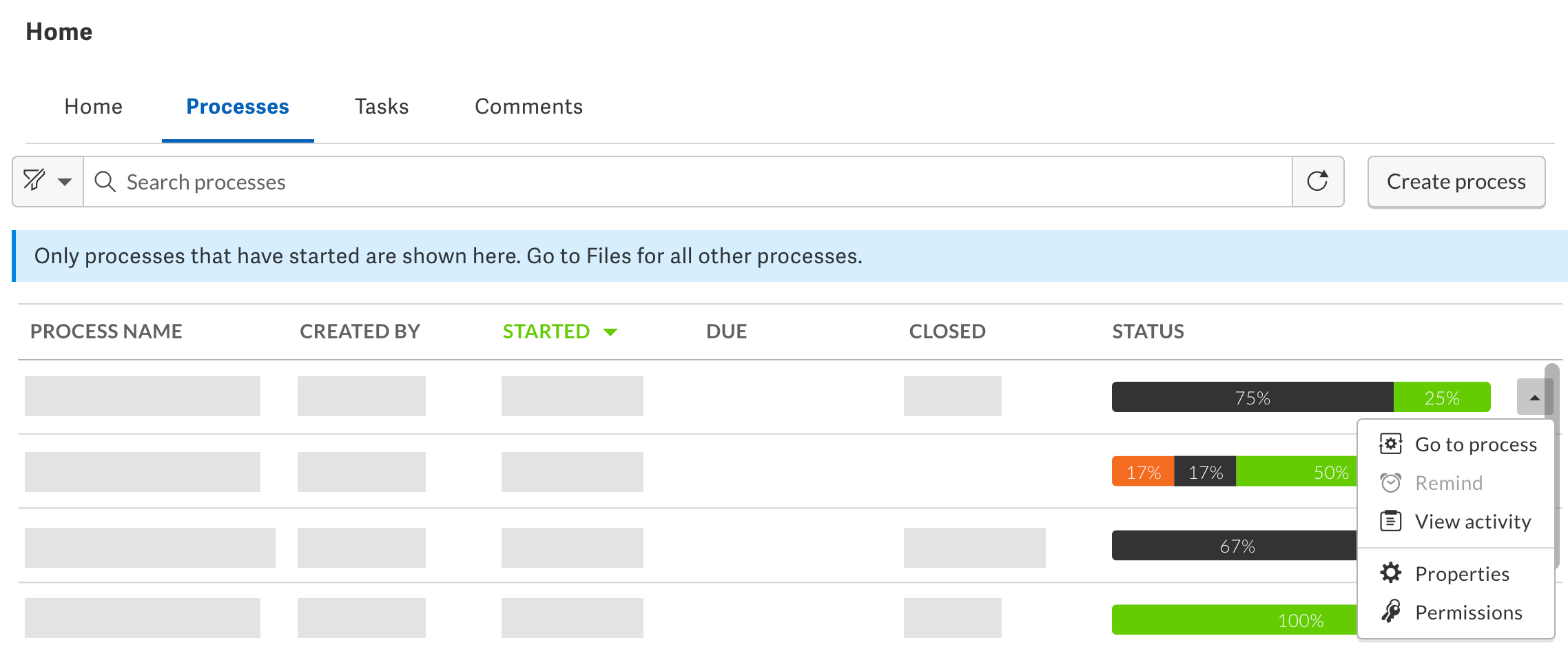Collapse the first row's action menu arrow
The height and width of the screenshot is (656, 1568).
coord(1534,398)
